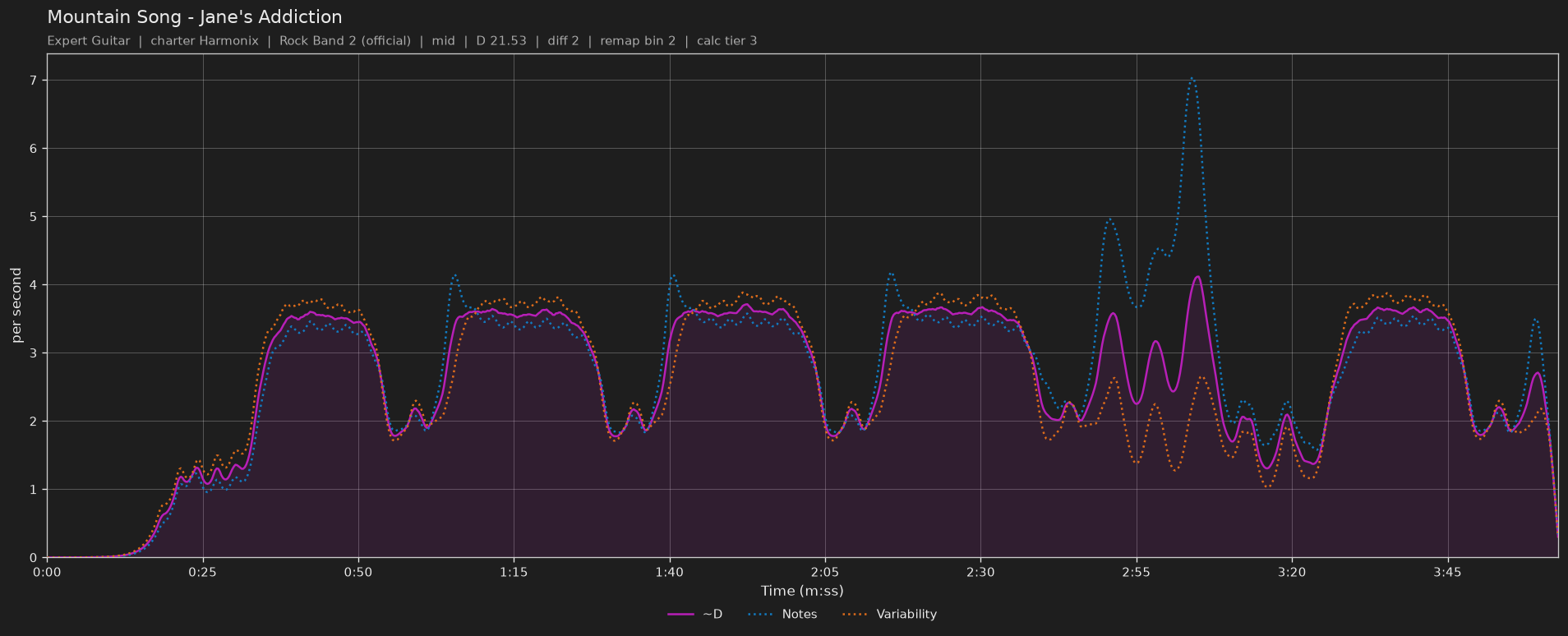Click the y-axis tick label '3'

[35, 353]
